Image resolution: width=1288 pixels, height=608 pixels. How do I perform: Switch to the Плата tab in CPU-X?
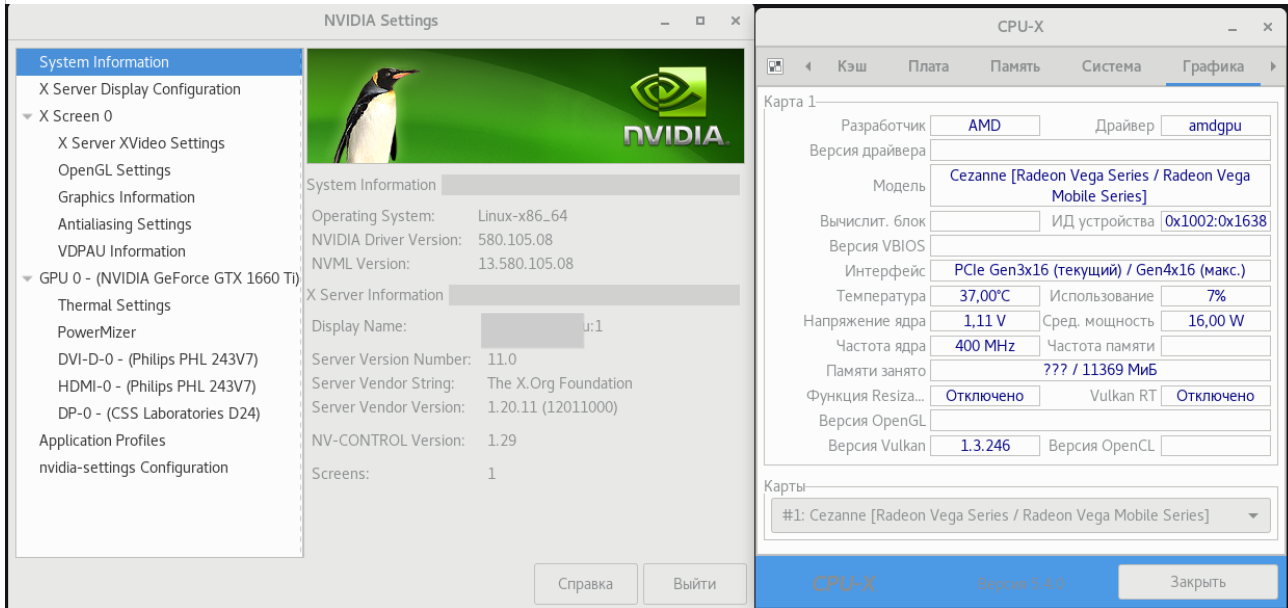point(928,67)
